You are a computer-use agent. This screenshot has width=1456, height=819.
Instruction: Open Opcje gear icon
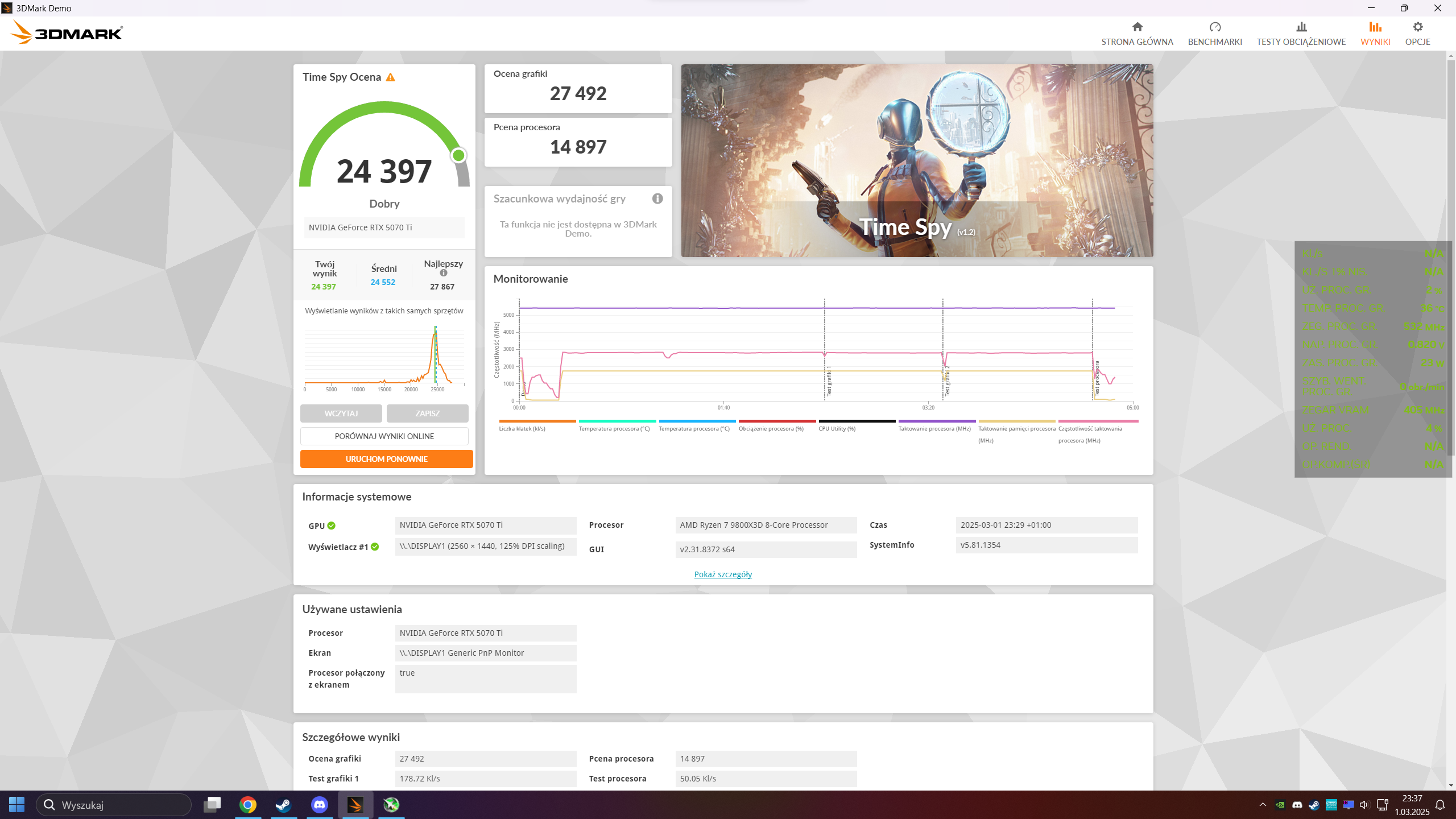[x=1417, y=27]
